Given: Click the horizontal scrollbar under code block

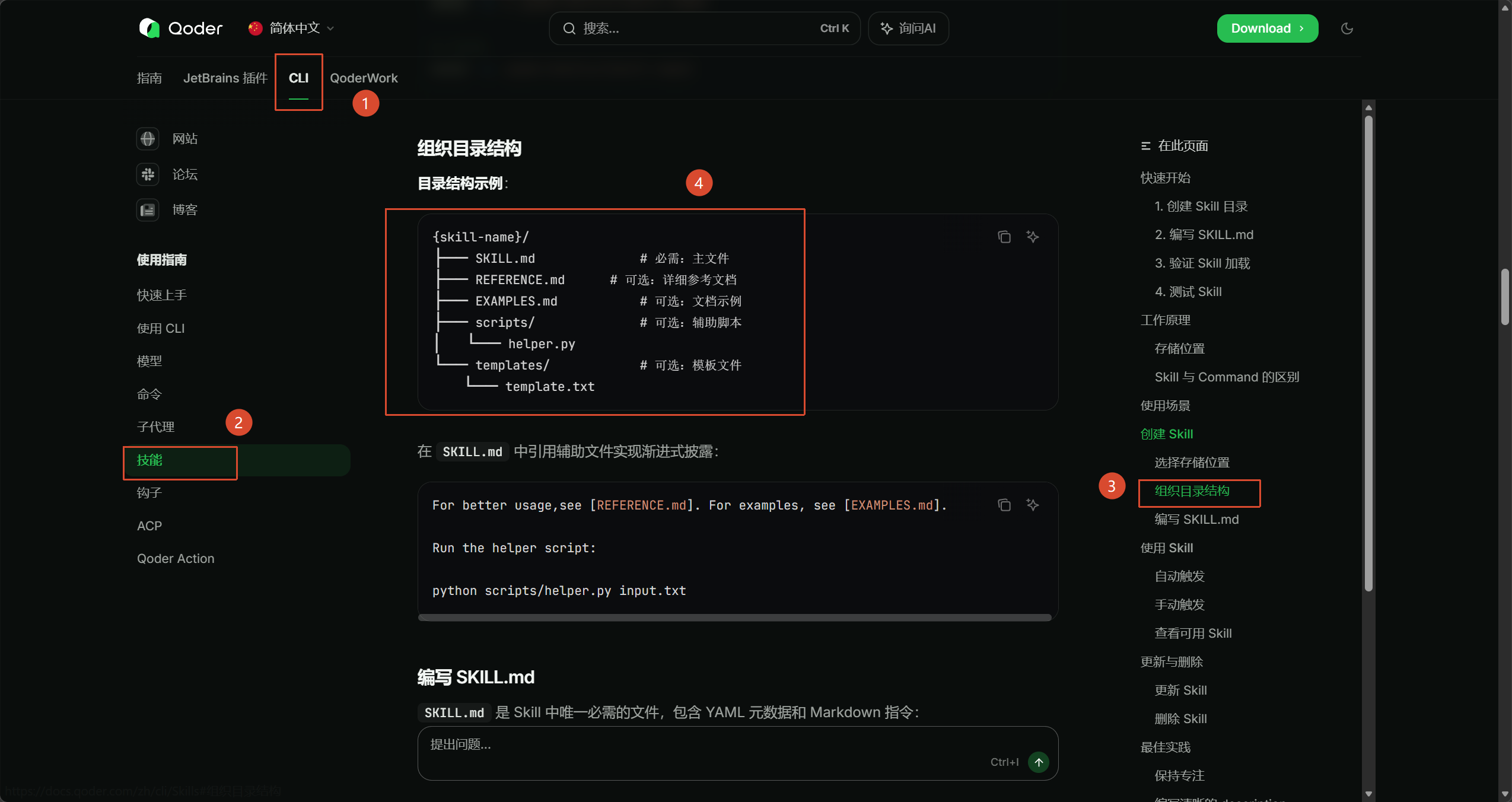Looking at the screenshot, I should click(x=734, y=618).
